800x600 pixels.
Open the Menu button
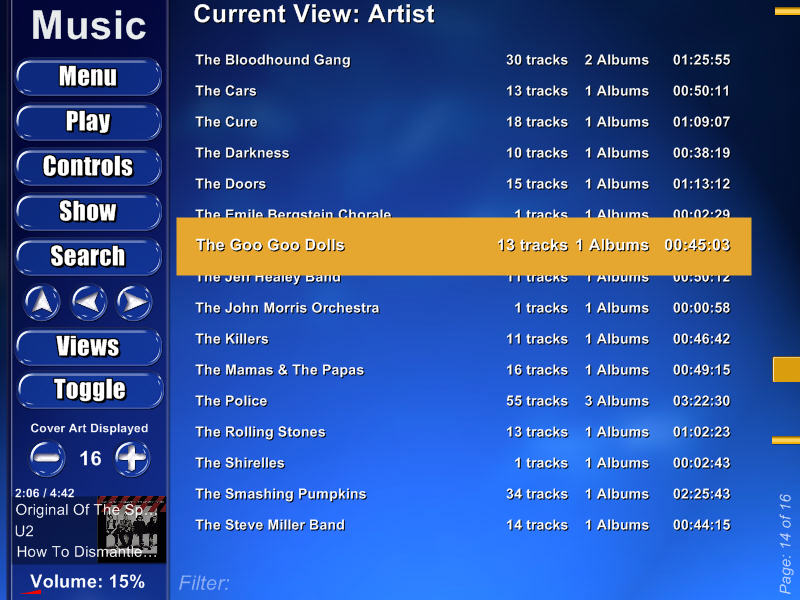click(88, 77)
